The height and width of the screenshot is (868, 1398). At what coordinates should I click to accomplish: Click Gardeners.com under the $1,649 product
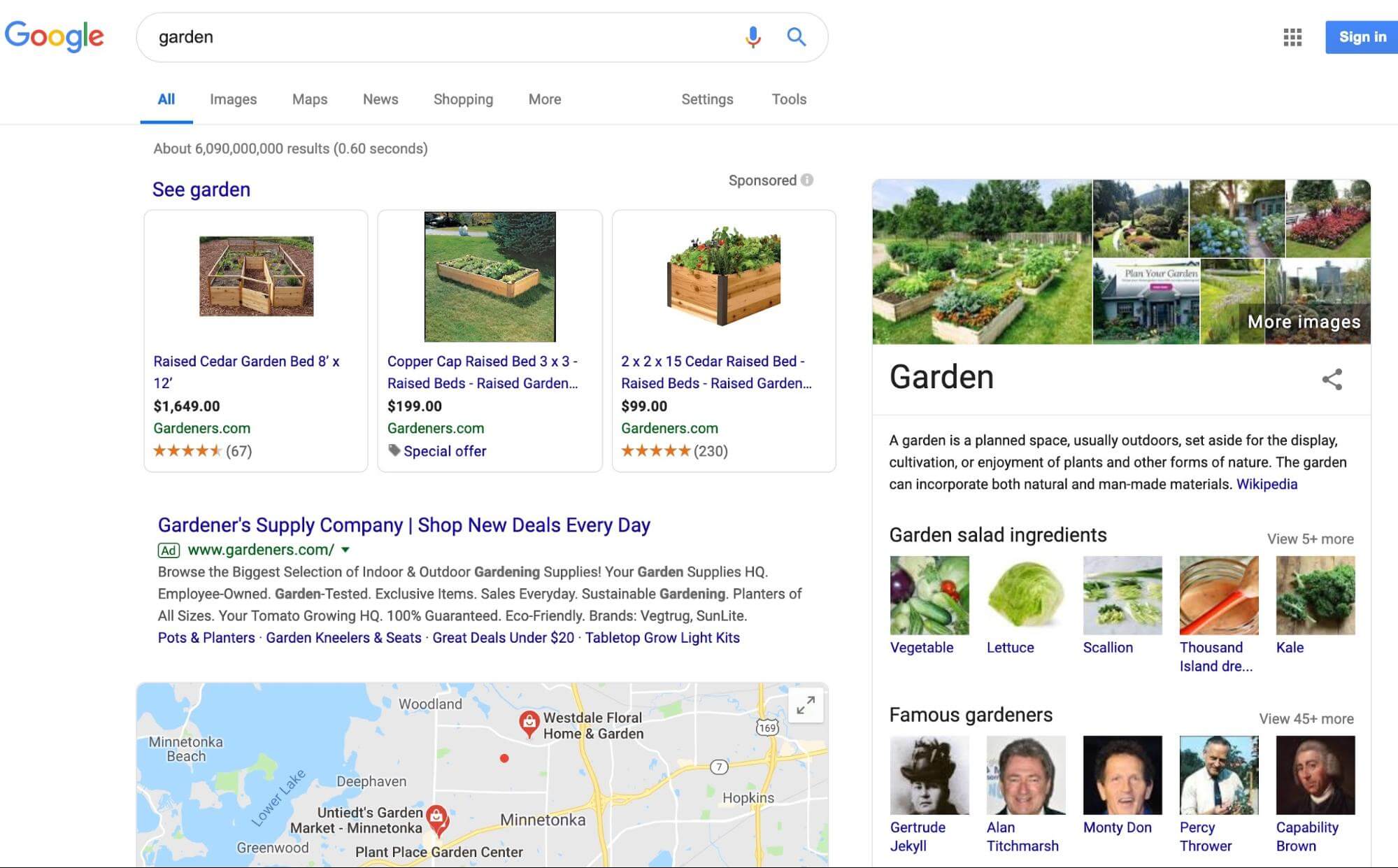pyautogui.click(x=201, y=428)
